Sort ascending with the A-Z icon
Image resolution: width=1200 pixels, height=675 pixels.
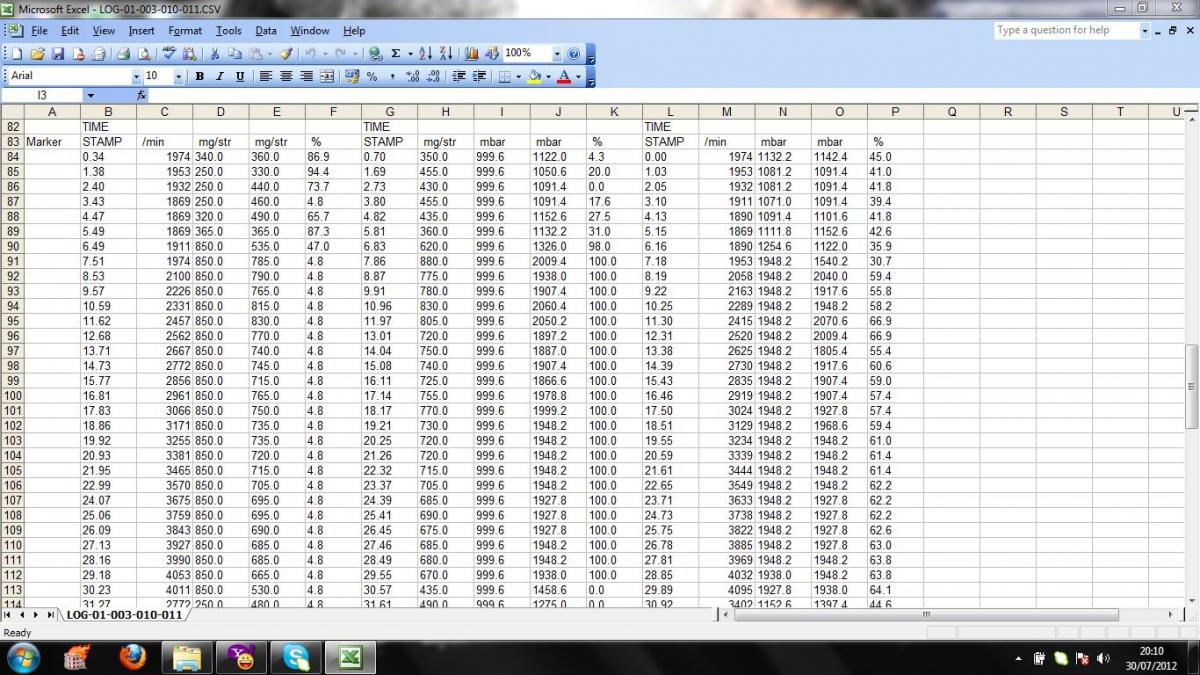point(425,53)
